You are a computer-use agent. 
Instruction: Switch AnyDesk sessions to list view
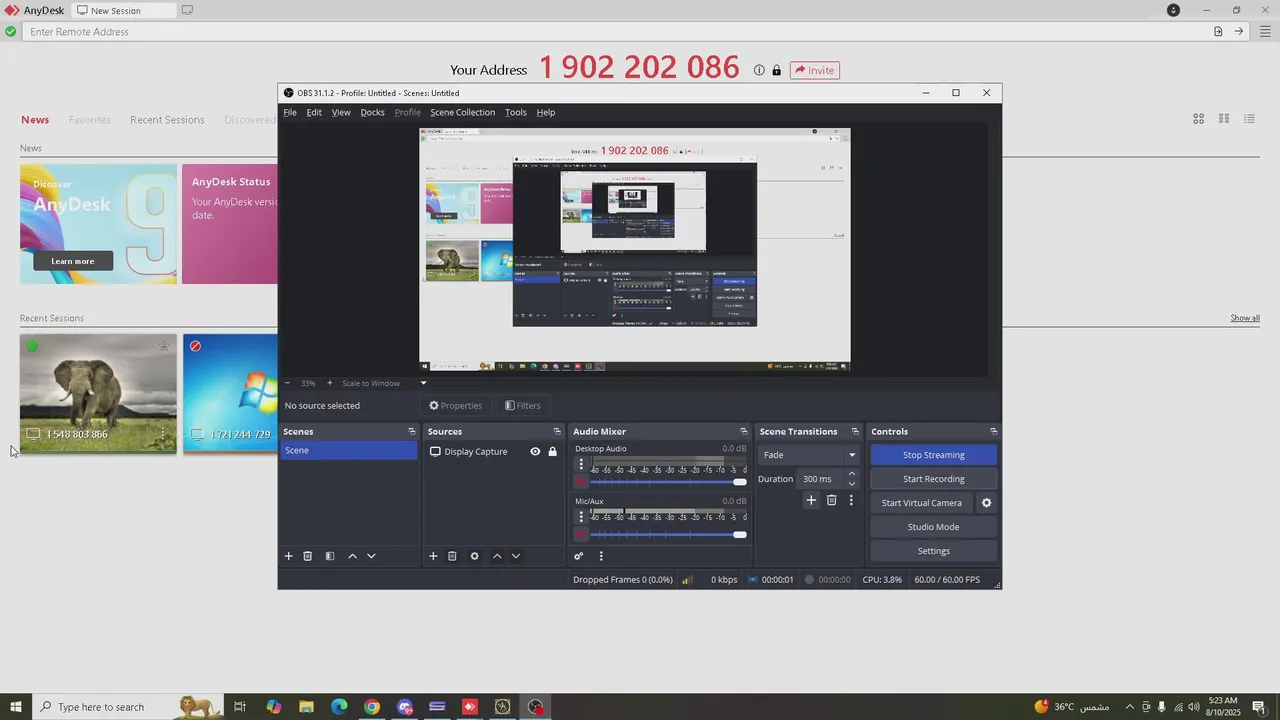pos(1249,119)
